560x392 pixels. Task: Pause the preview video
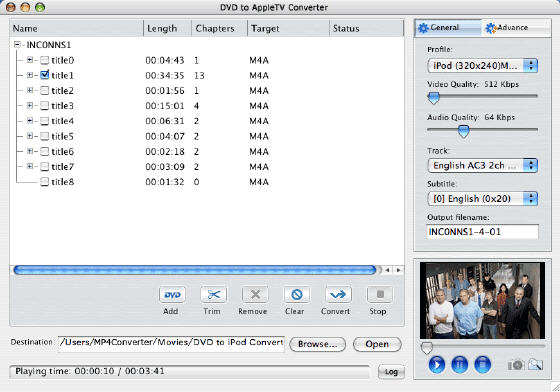(x=460, y=365)
